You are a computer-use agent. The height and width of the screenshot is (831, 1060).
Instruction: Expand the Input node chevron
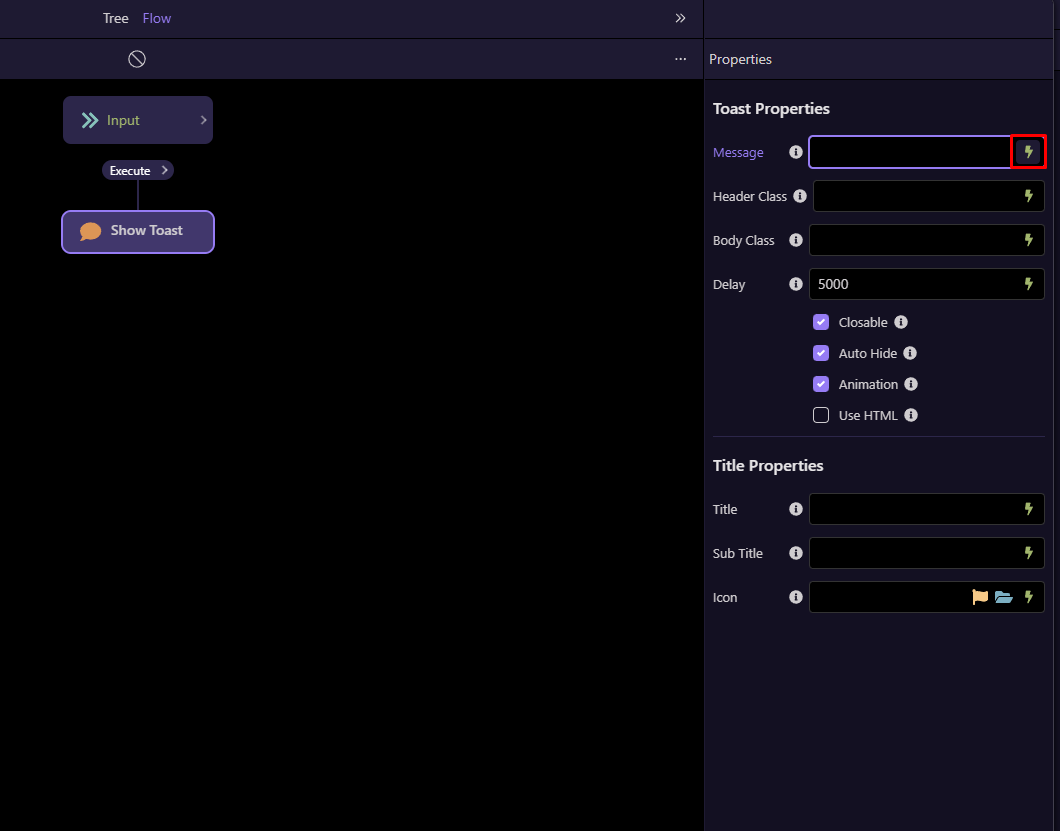point(203,120)
